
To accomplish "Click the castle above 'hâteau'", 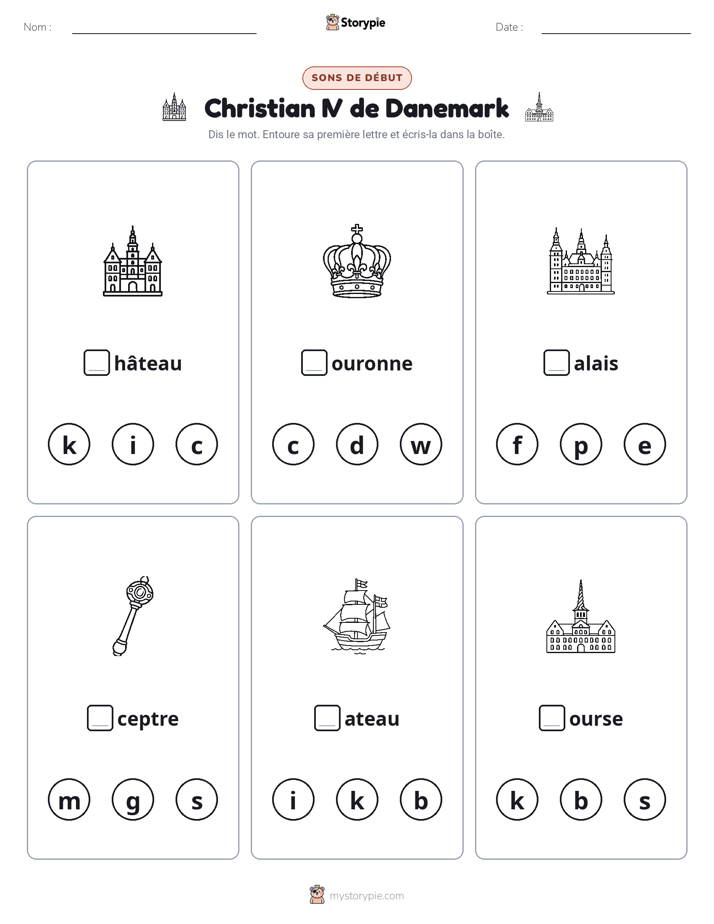I will pyautogui.click(x=133, y=260).
